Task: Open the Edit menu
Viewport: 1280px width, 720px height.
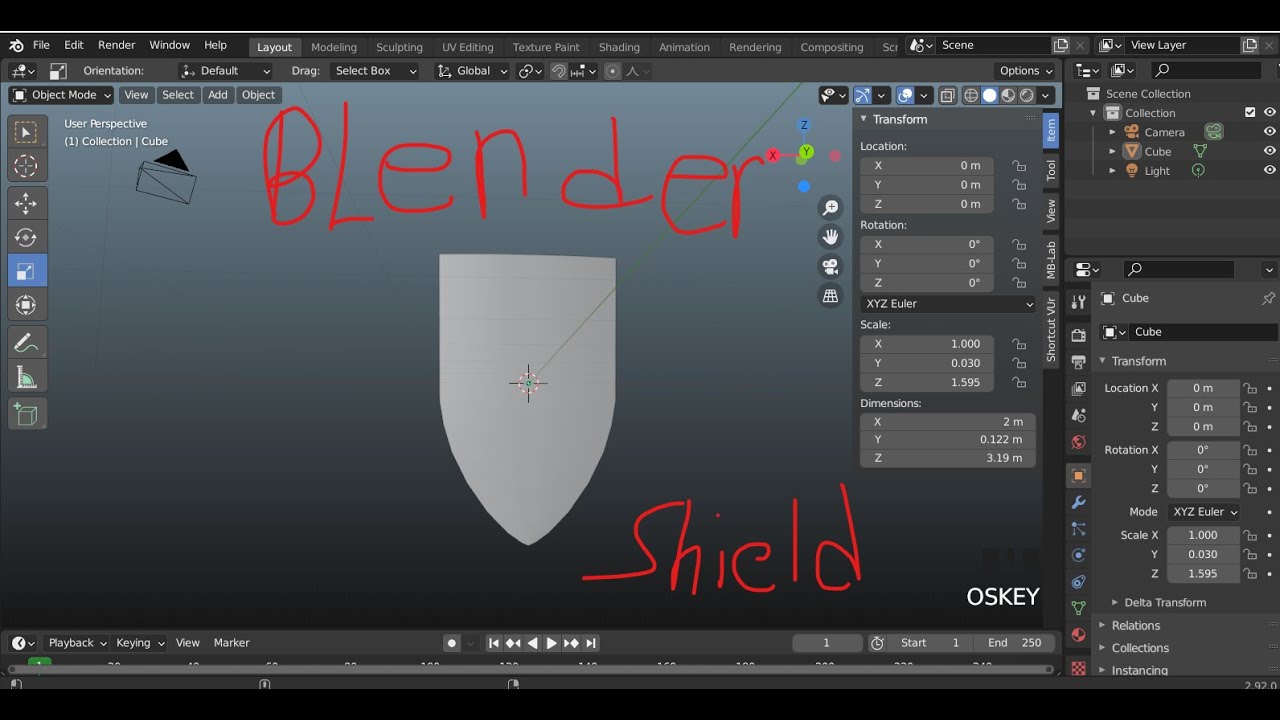Action: coord(74,45)
